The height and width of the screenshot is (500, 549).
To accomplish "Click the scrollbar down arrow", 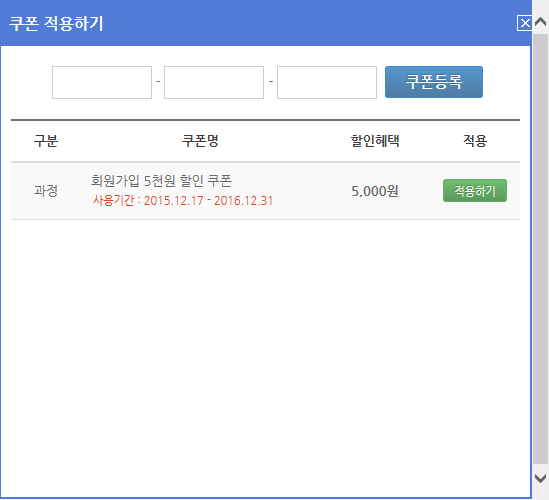I will point(541,478).
